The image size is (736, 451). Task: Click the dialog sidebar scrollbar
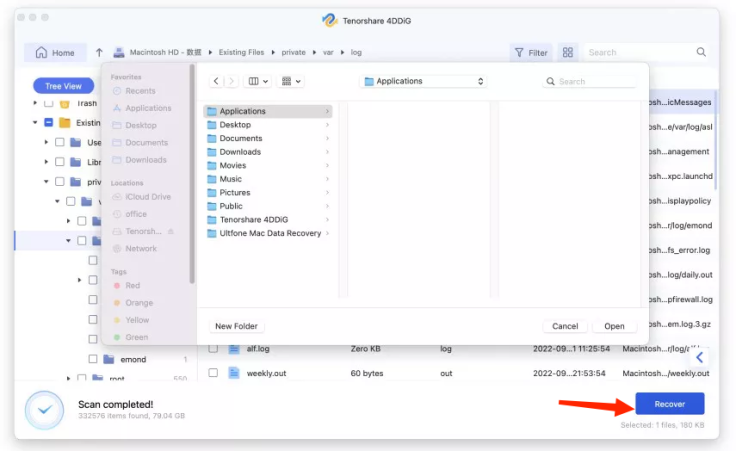(x=192, y=175)
